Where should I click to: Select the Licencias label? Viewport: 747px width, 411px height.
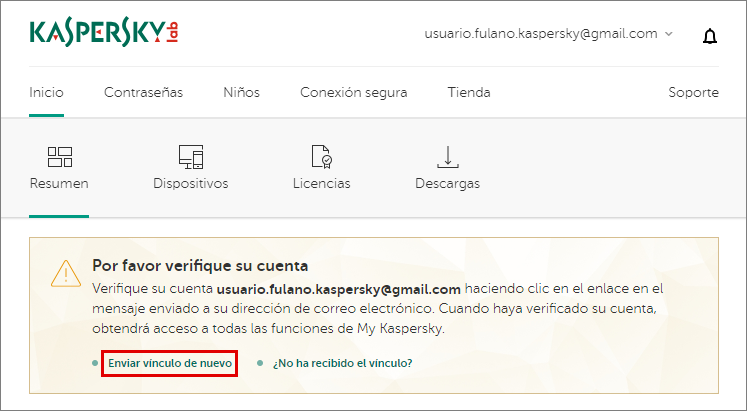click(x=322, y=183)
